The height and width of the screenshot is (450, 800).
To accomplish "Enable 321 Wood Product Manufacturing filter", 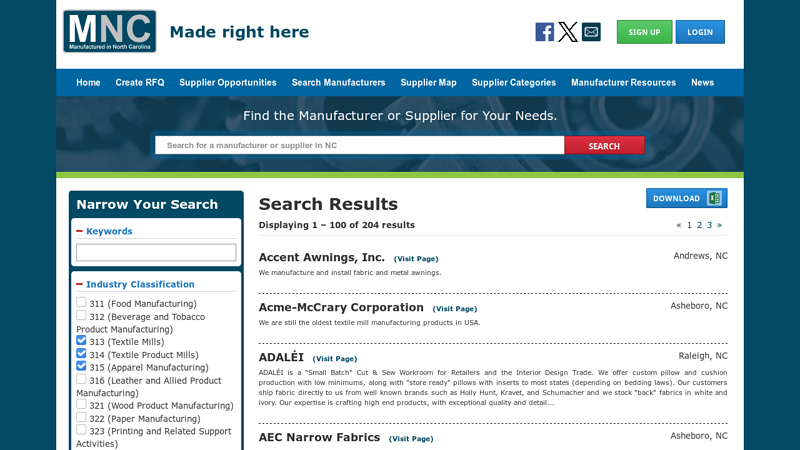I will [81, 405].
